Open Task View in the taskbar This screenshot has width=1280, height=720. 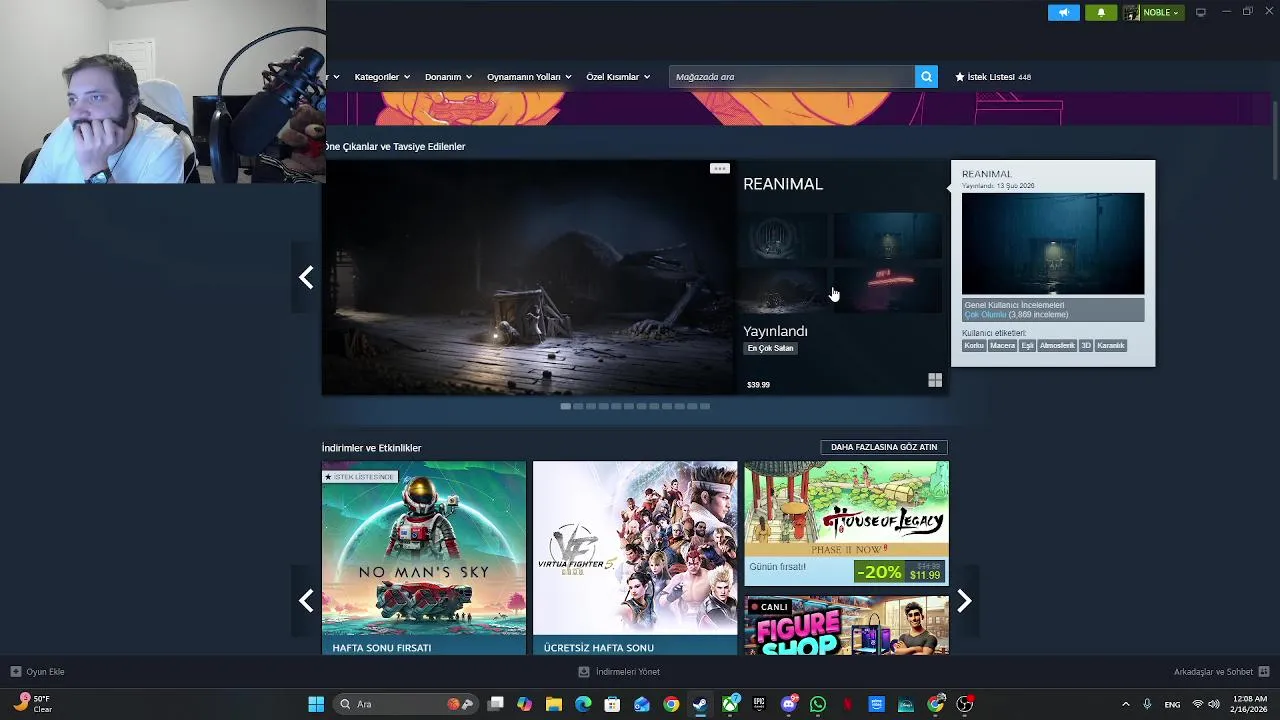coord(495,704)
